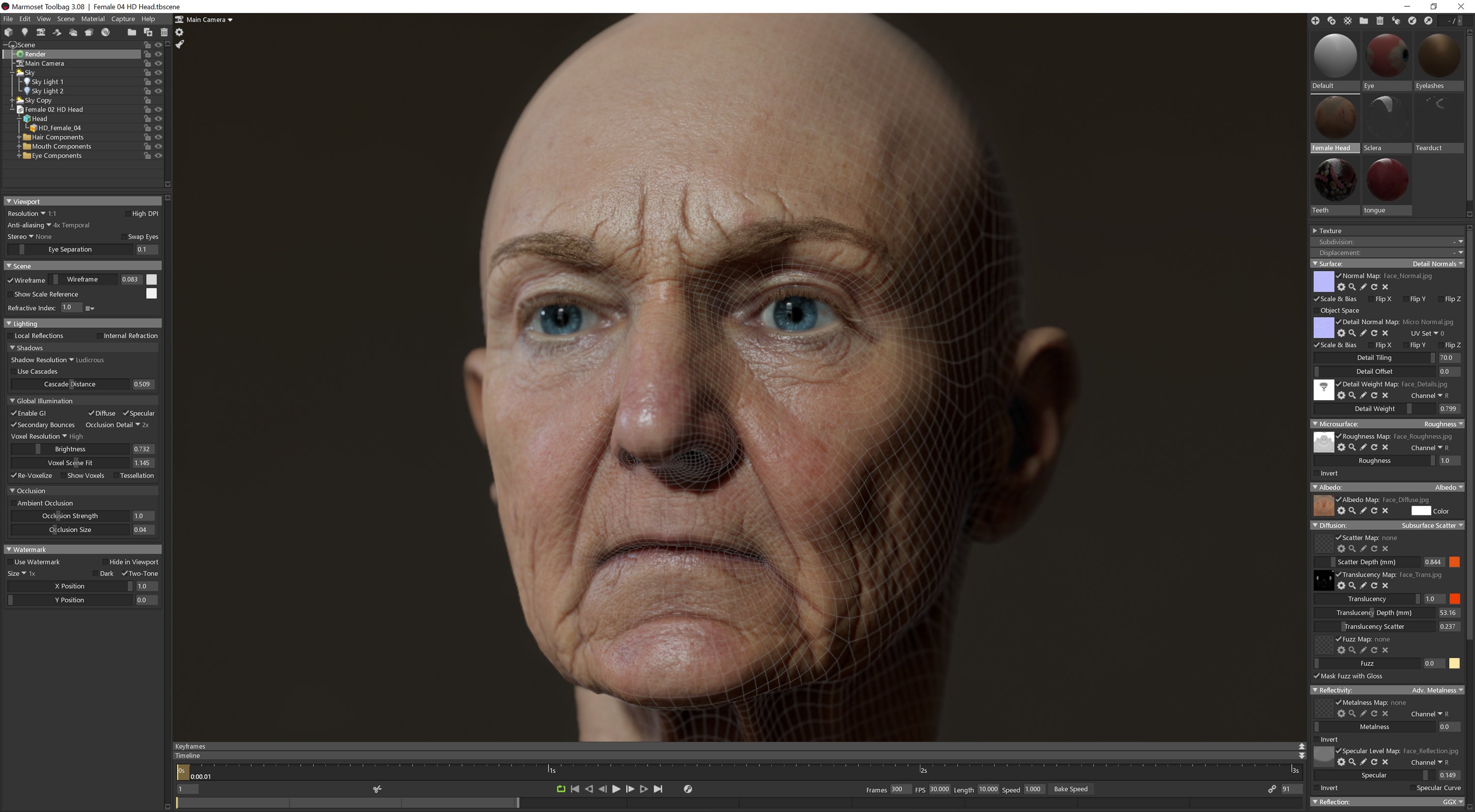Expand the Hair Components folder
Screen dimensions: 1475x812
tap(19, 137)
